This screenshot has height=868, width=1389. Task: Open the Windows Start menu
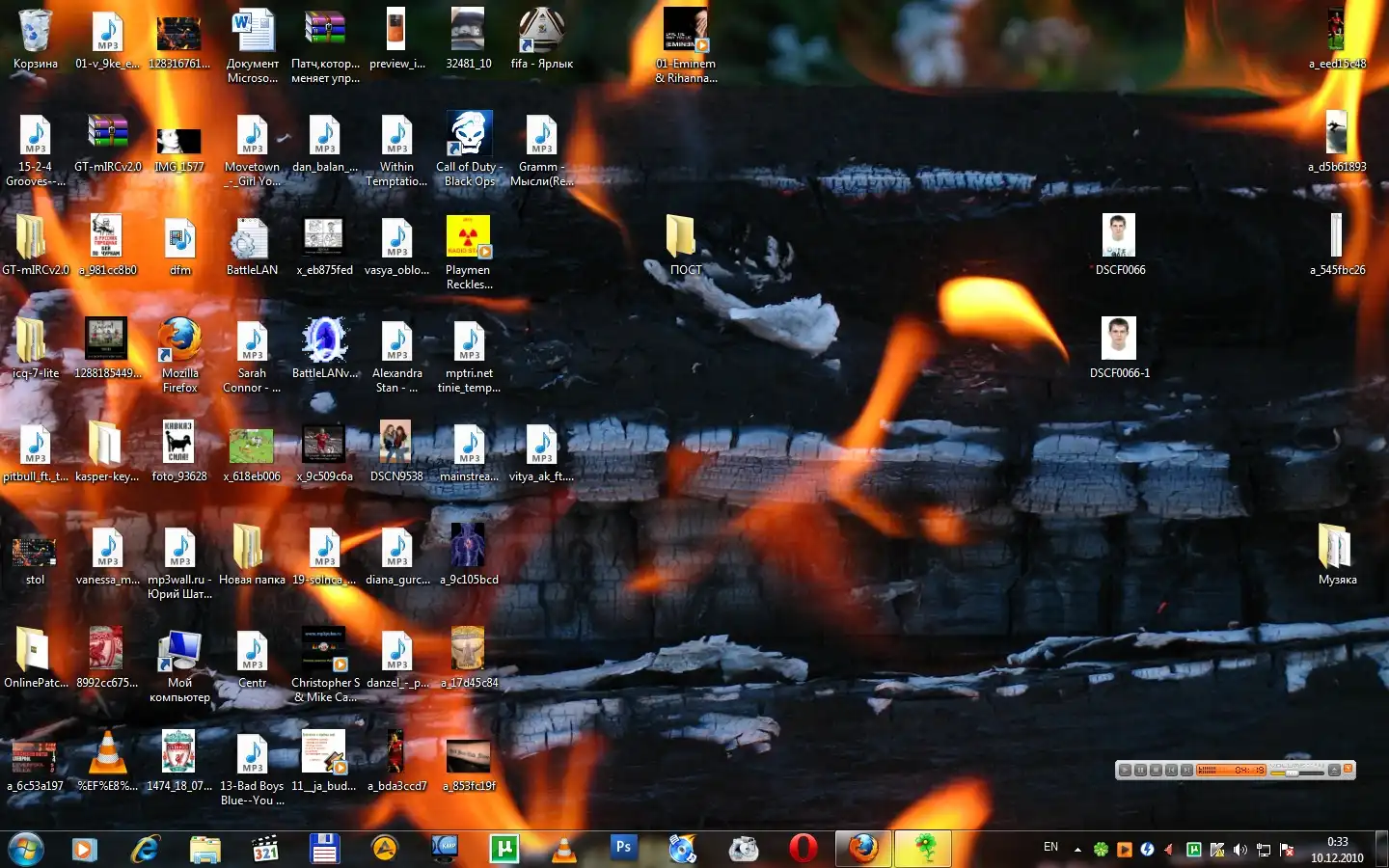[x=26, y=849]
